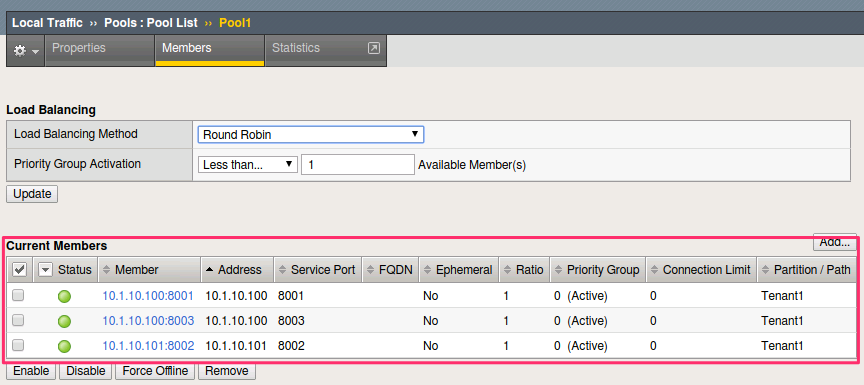
Task: Sort by Ratio column
Action: 525,270
